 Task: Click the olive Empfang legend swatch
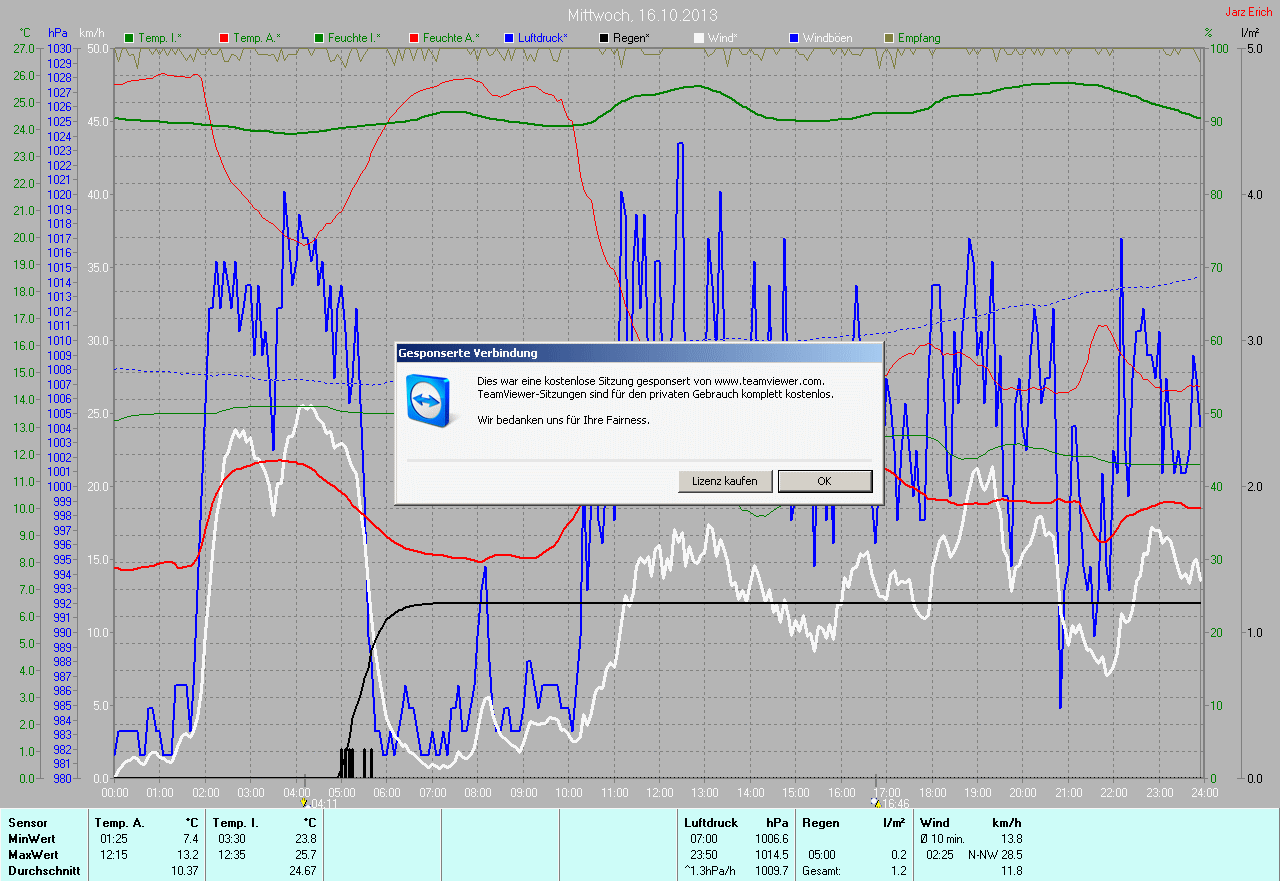[x=889, y=38]
